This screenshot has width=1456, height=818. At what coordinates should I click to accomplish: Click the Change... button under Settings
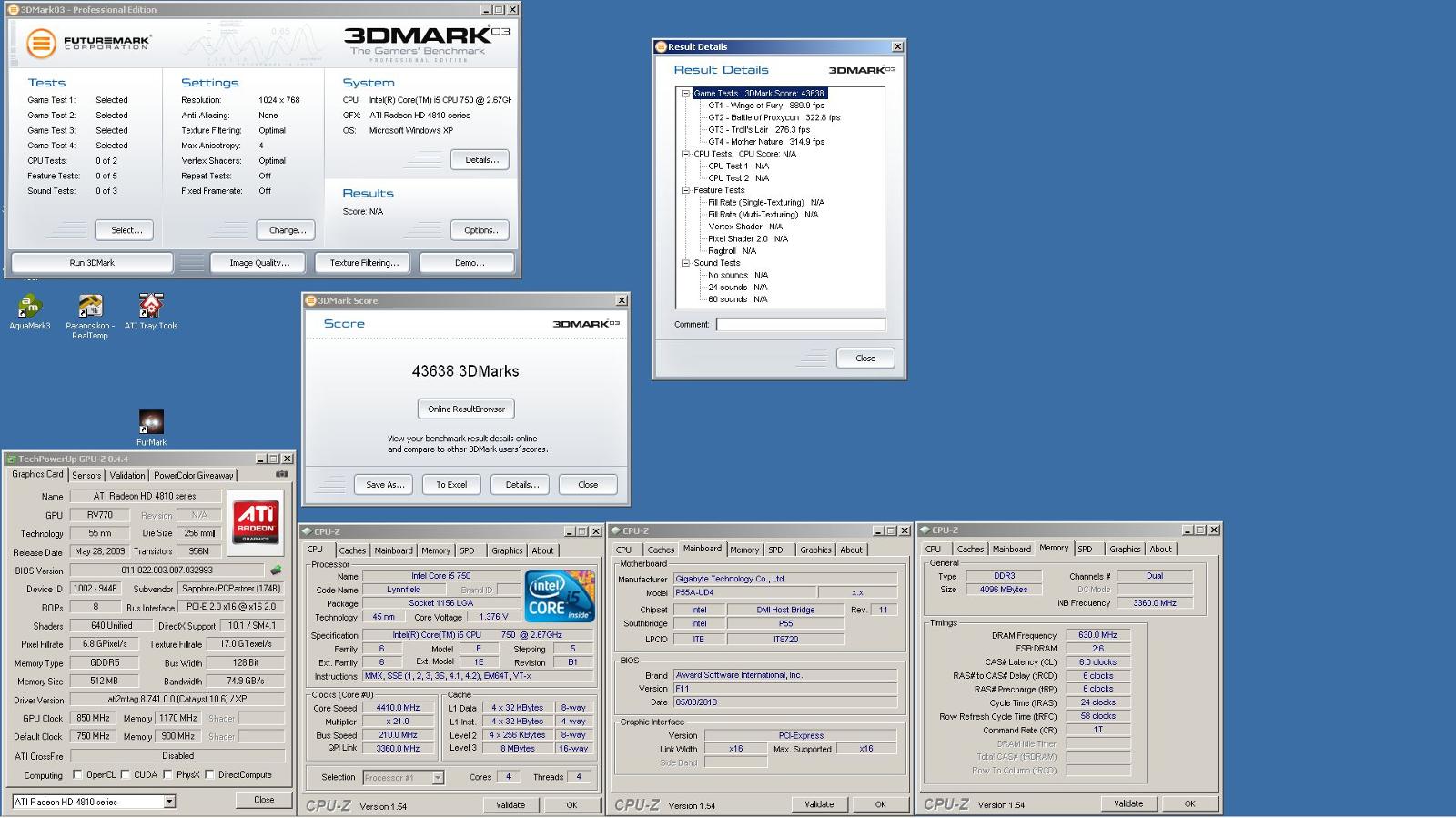287,230
